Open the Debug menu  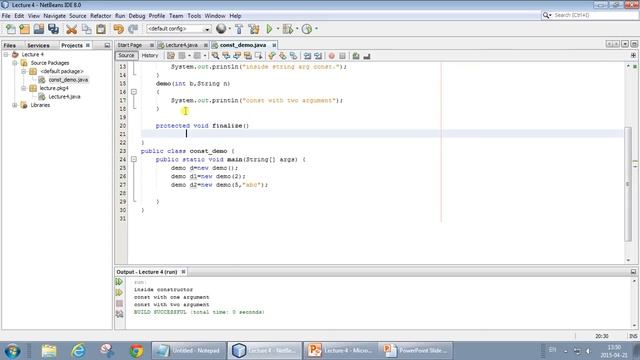point(137,16)
